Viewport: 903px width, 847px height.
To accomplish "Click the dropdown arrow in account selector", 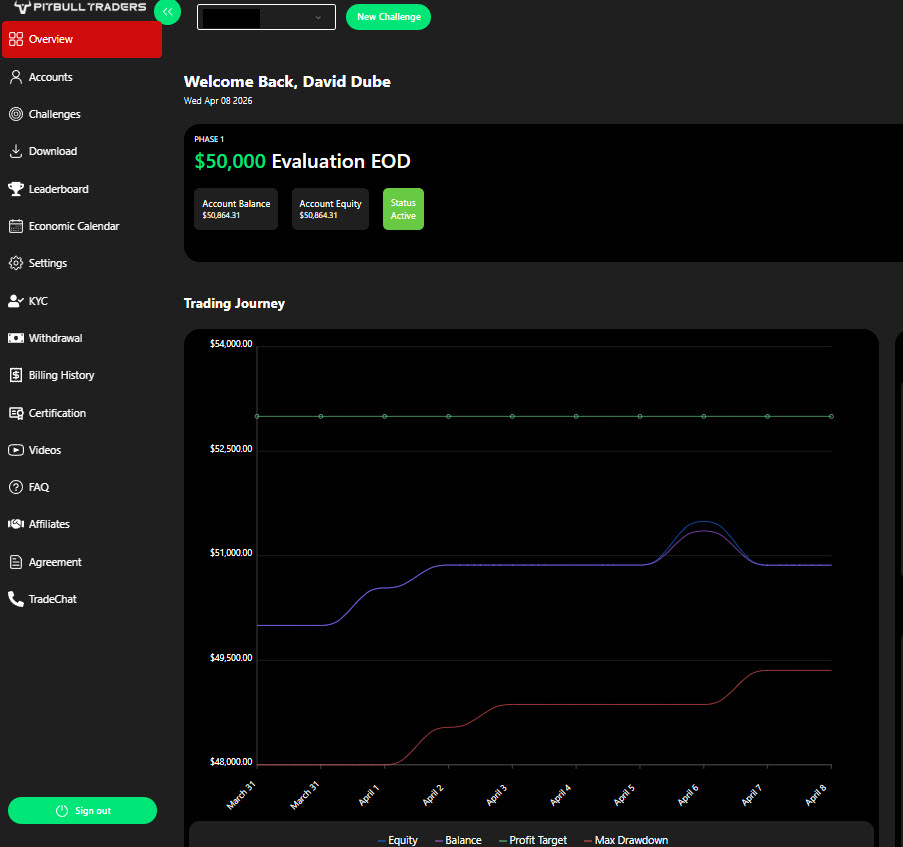I will click(318, 17).
